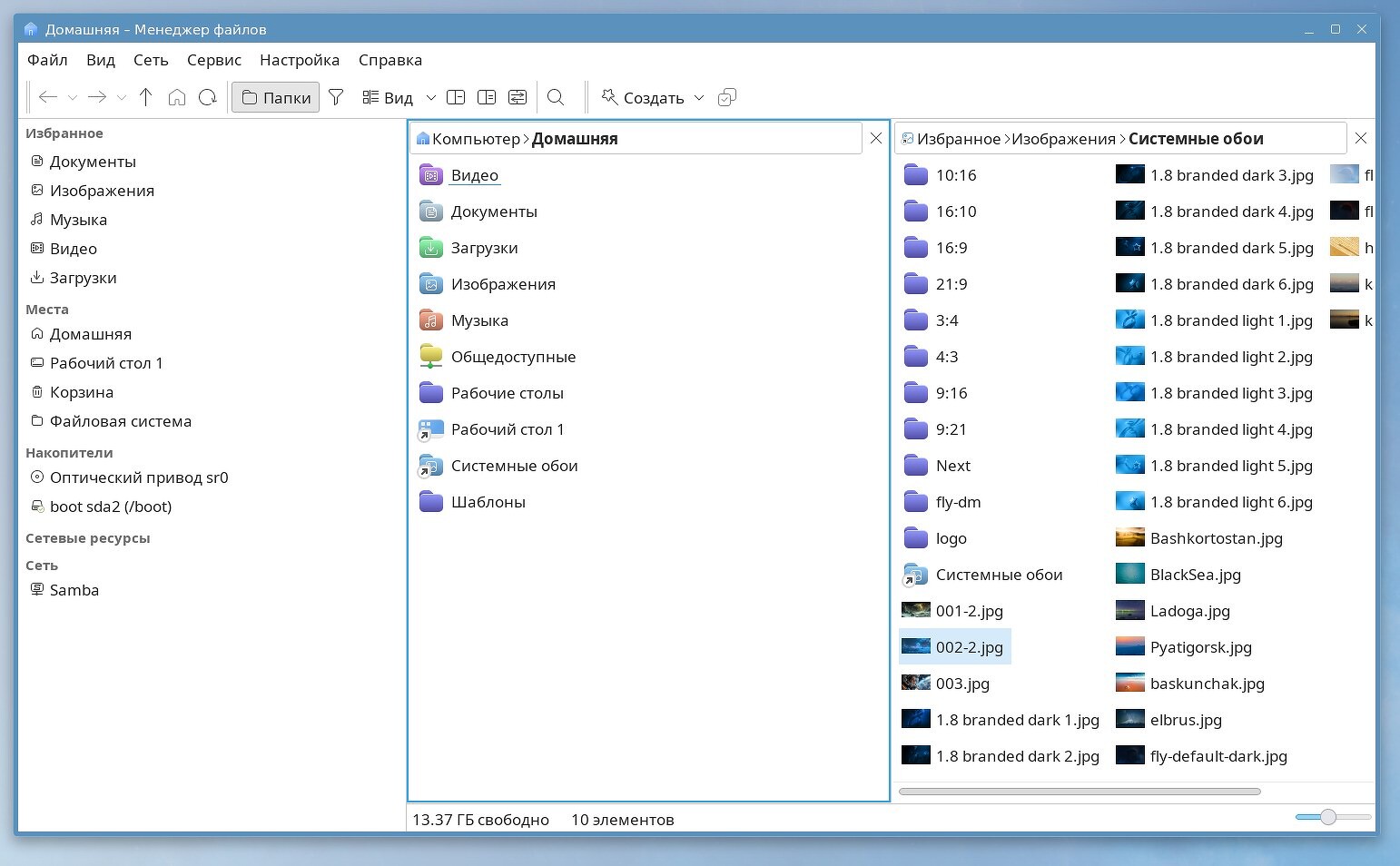Select the Next folder icon

click(x=916, y=466)
